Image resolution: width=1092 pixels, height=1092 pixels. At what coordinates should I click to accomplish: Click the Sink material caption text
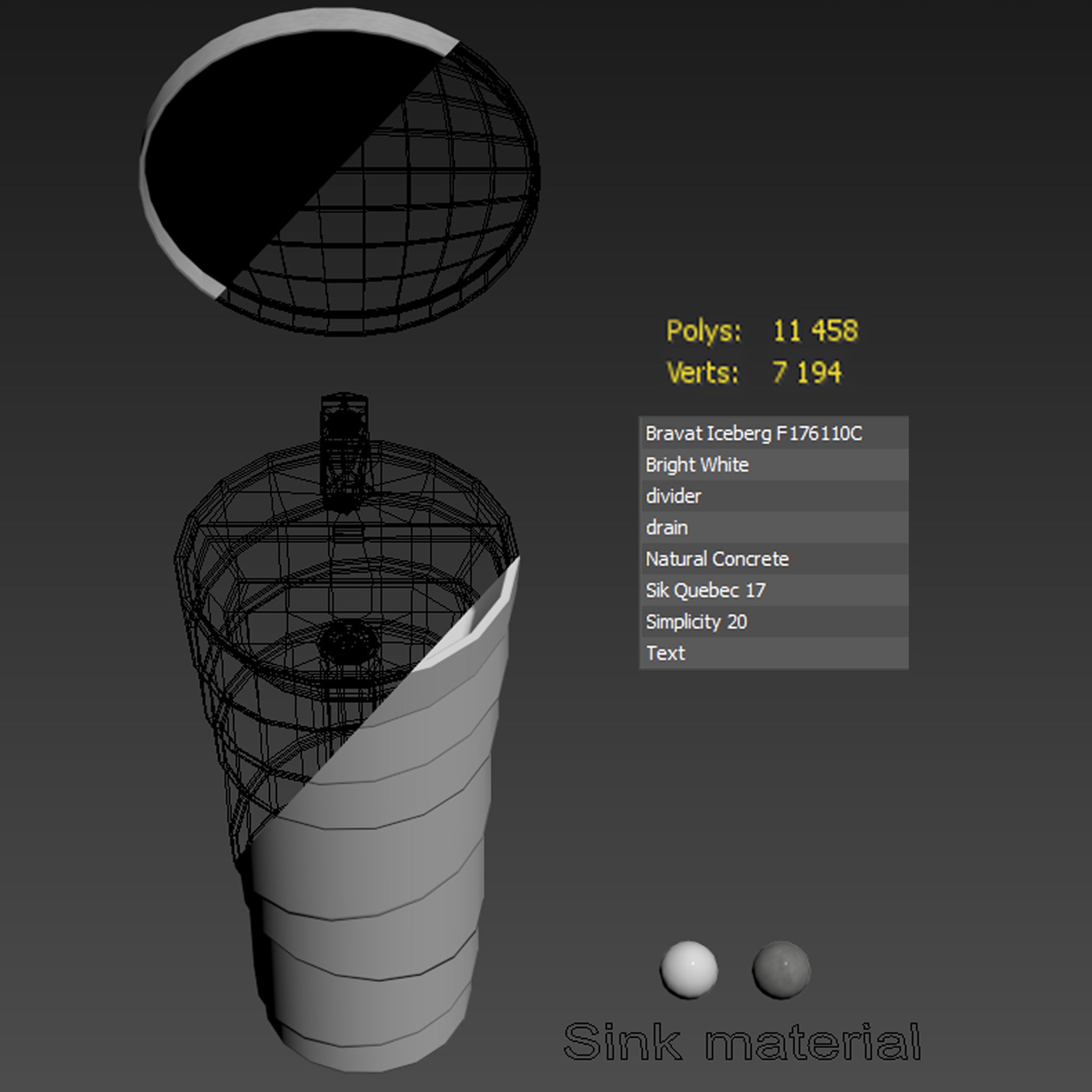742,1042
